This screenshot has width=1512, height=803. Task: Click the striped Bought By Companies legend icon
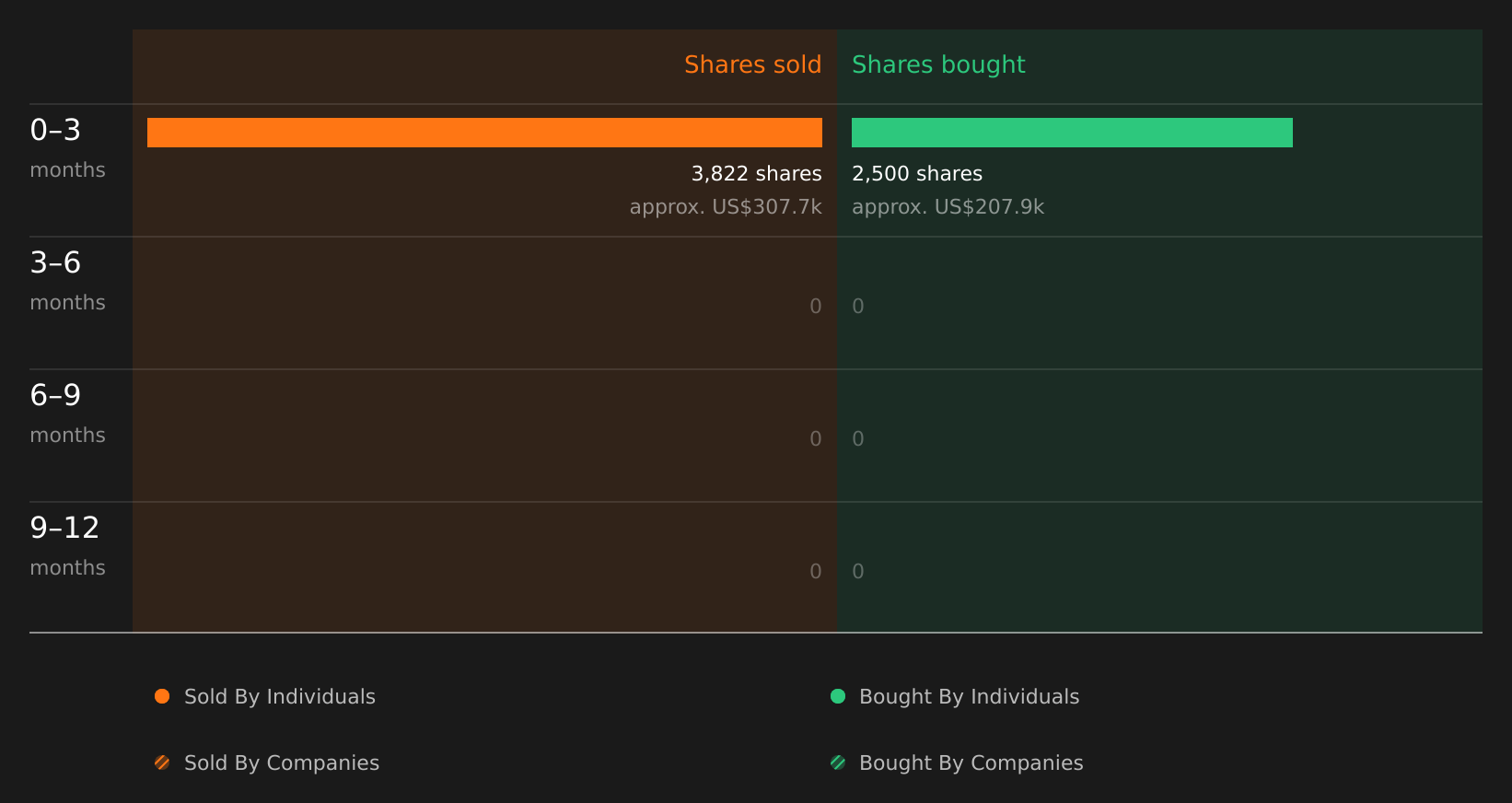(x=838, y=762)
